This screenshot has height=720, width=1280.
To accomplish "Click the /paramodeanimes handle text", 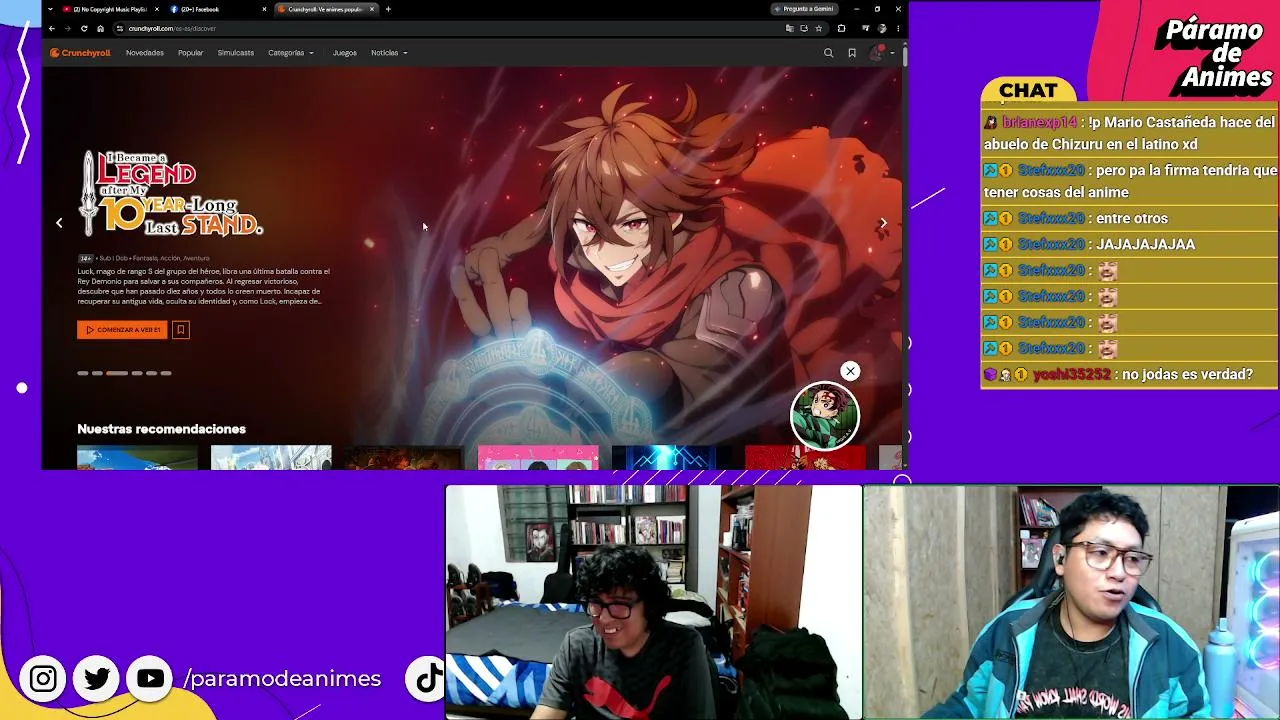I will click(283, 679).
